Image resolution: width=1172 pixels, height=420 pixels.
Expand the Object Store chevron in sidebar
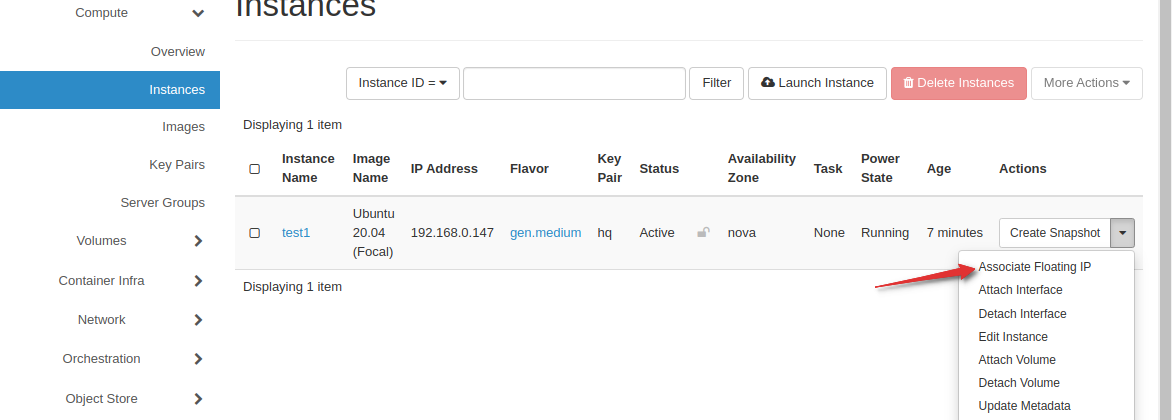[x=198, y=399]
